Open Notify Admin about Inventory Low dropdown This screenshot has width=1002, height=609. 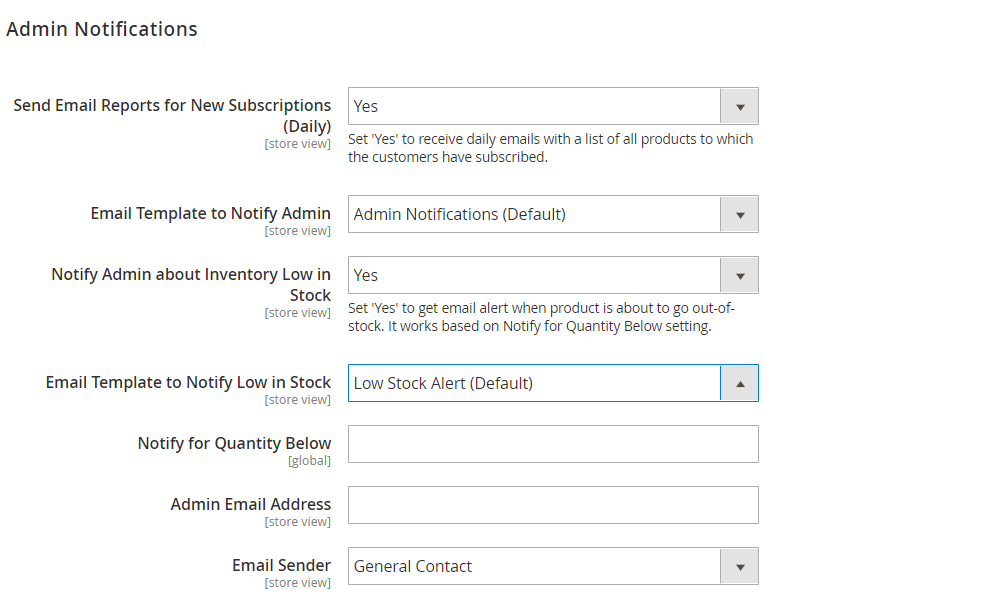553,275
